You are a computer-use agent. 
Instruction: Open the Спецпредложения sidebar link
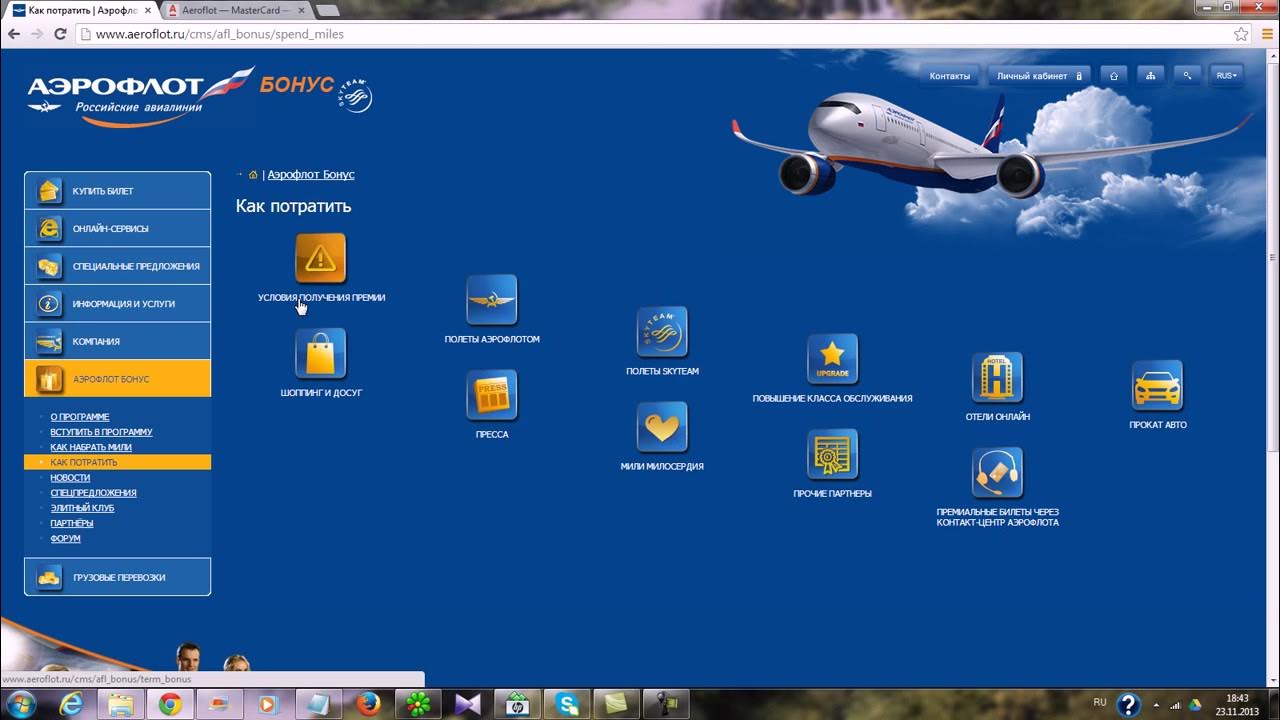[x=93, y=493]
